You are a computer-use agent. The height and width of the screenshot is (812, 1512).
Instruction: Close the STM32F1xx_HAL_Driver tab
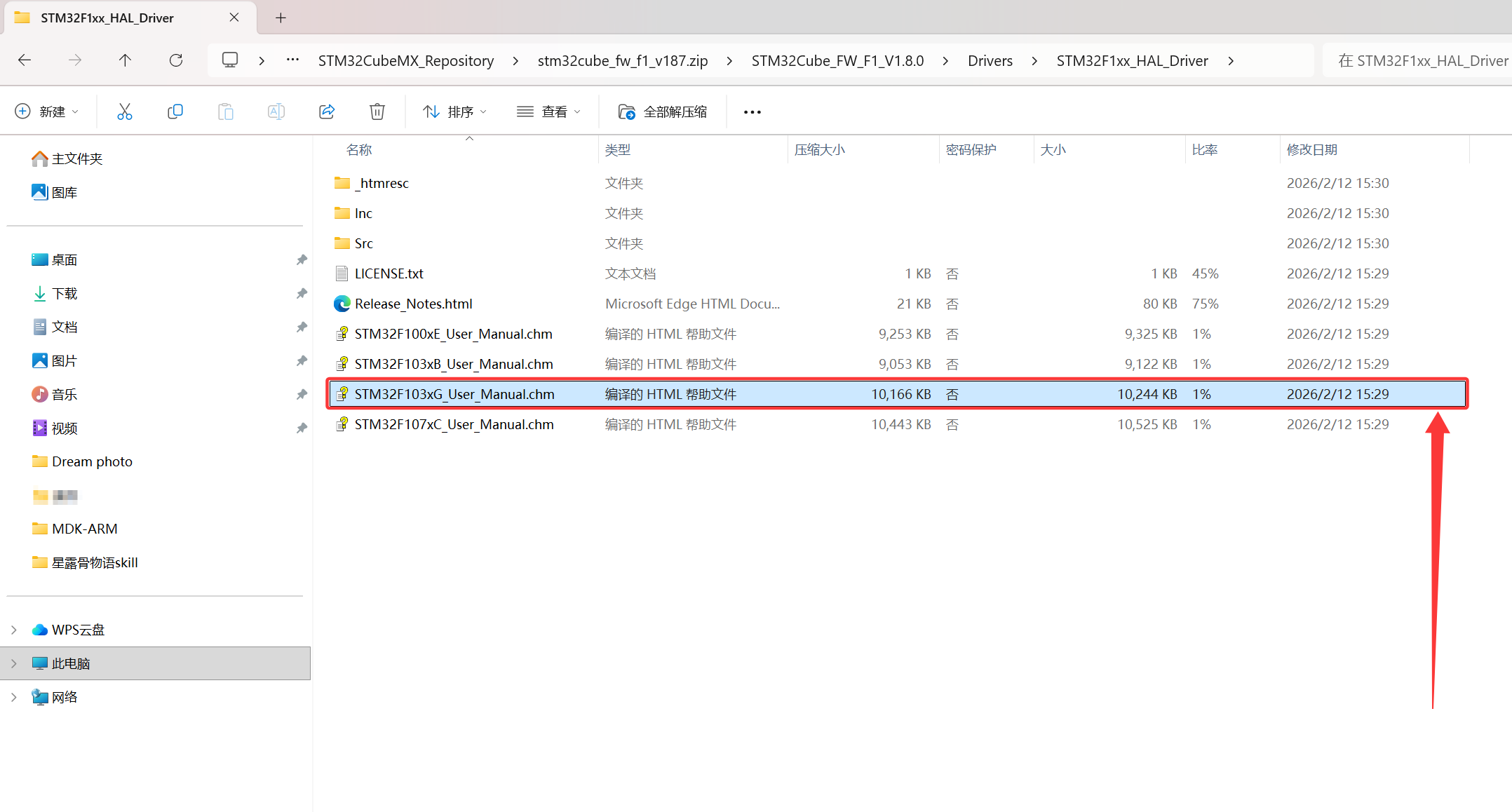point(234,18)
